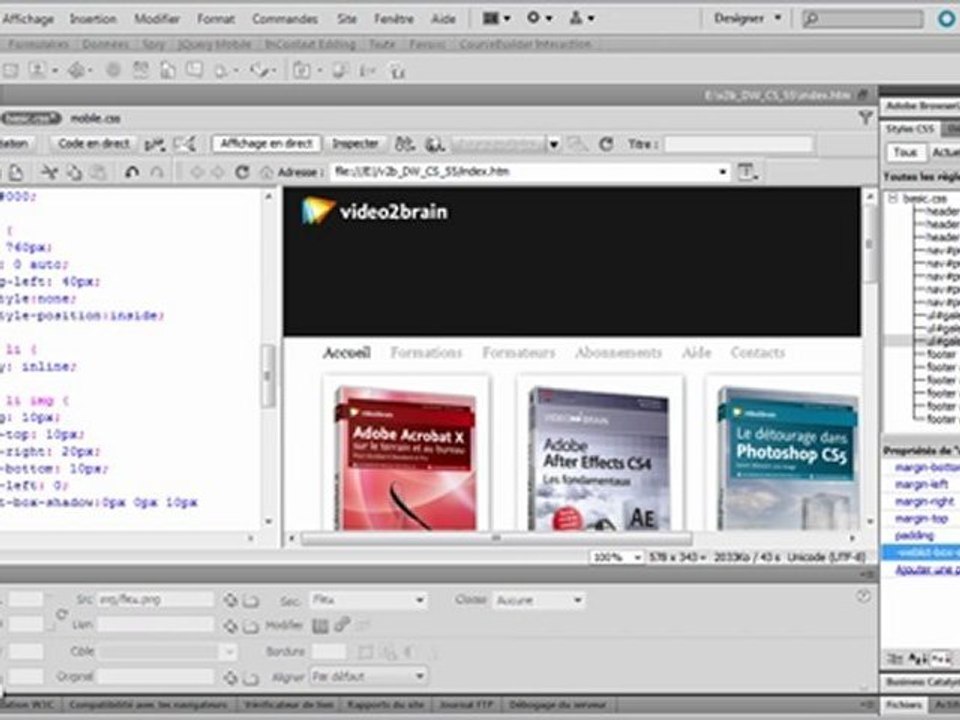Click the Copy icon in standard toolbar

(x=74, y=173)
